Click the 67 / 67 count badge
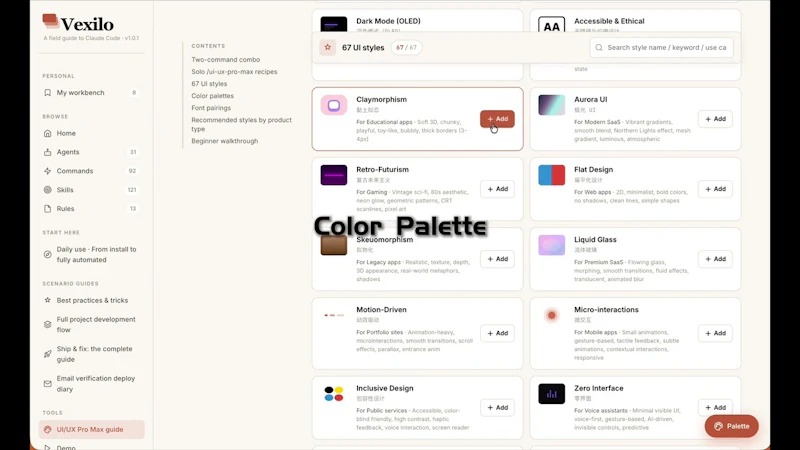Image resolution: width=800 pixels, height=450 pixels. coord(406,47)
